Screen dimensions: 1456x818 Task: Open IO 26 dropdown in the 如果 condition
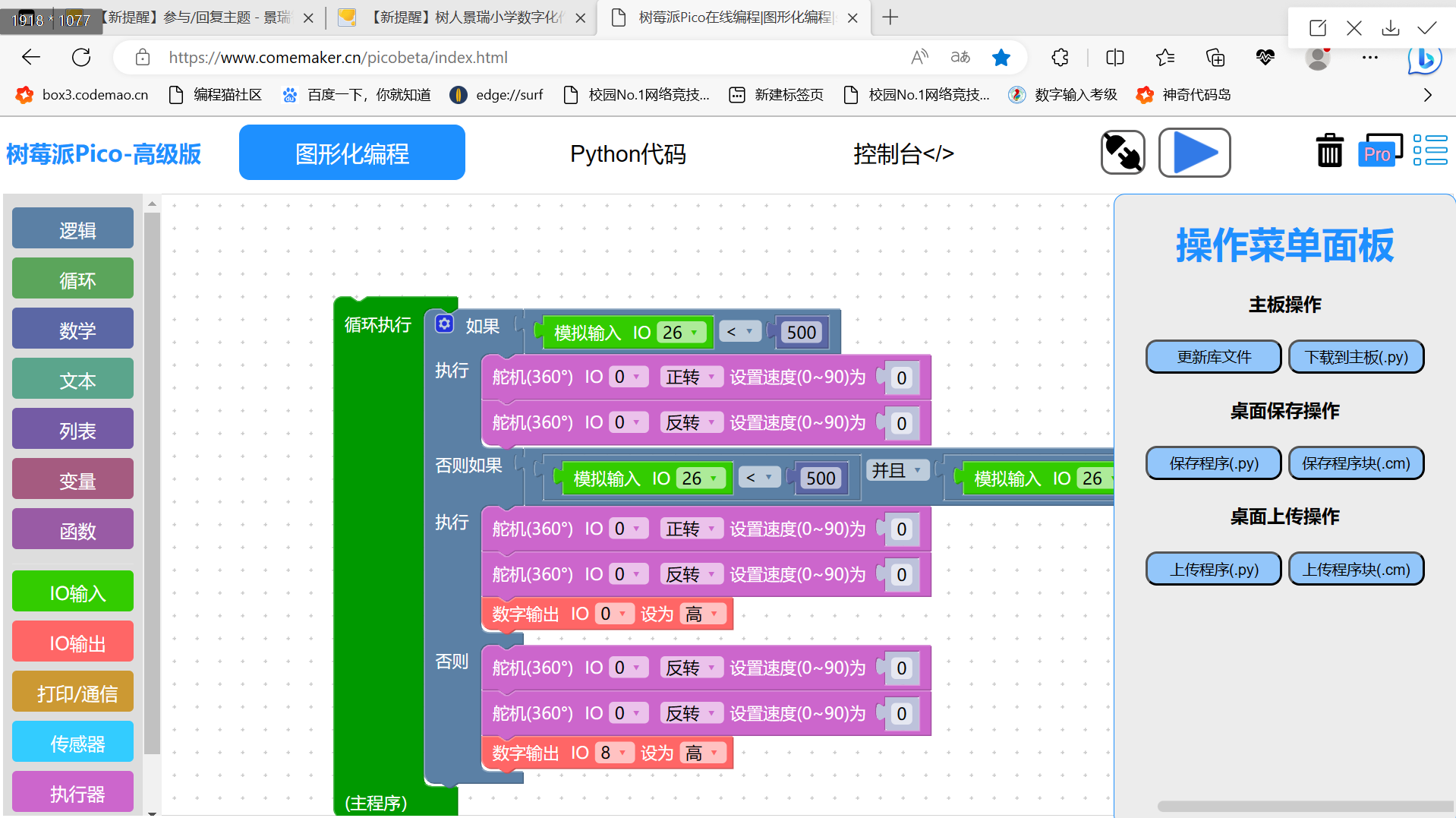(680, 333)
